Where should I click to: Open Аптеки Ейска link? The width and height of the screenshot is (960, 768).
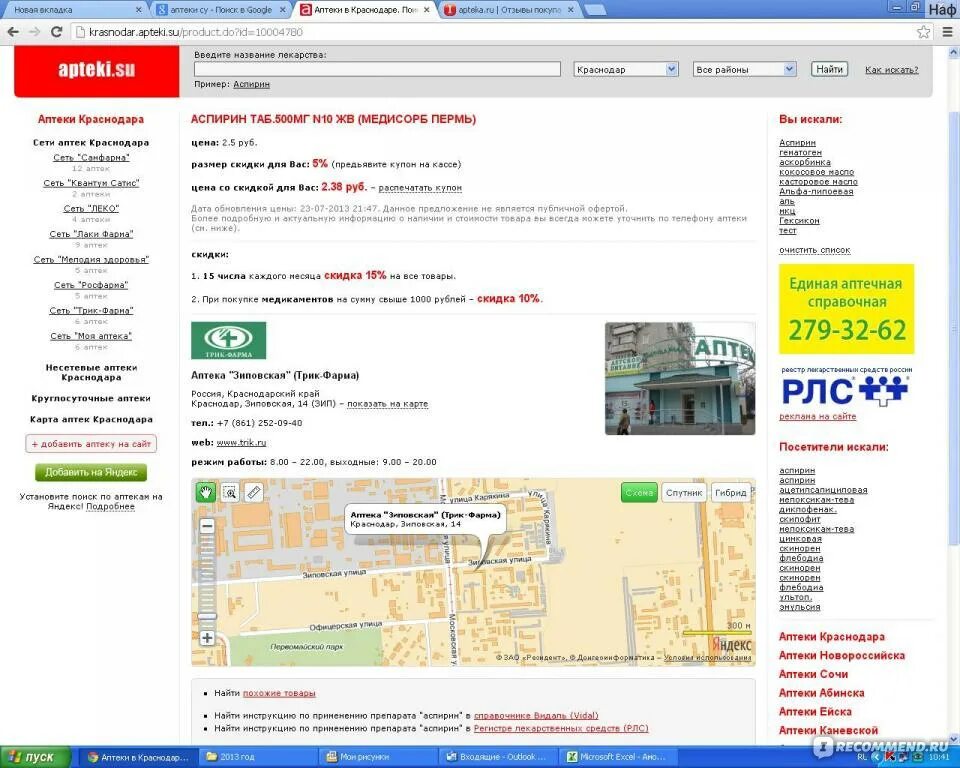[x=815, y=712]
